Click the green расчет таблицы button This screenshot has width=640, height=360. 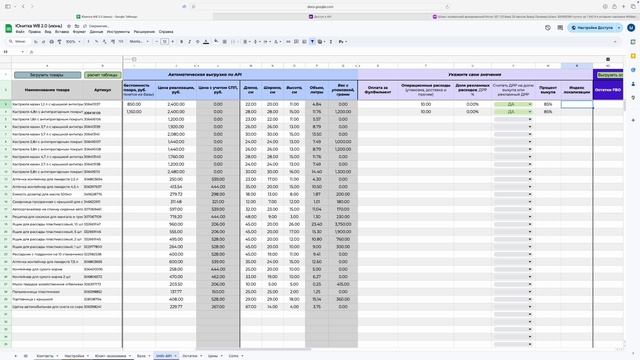[102, 75]
